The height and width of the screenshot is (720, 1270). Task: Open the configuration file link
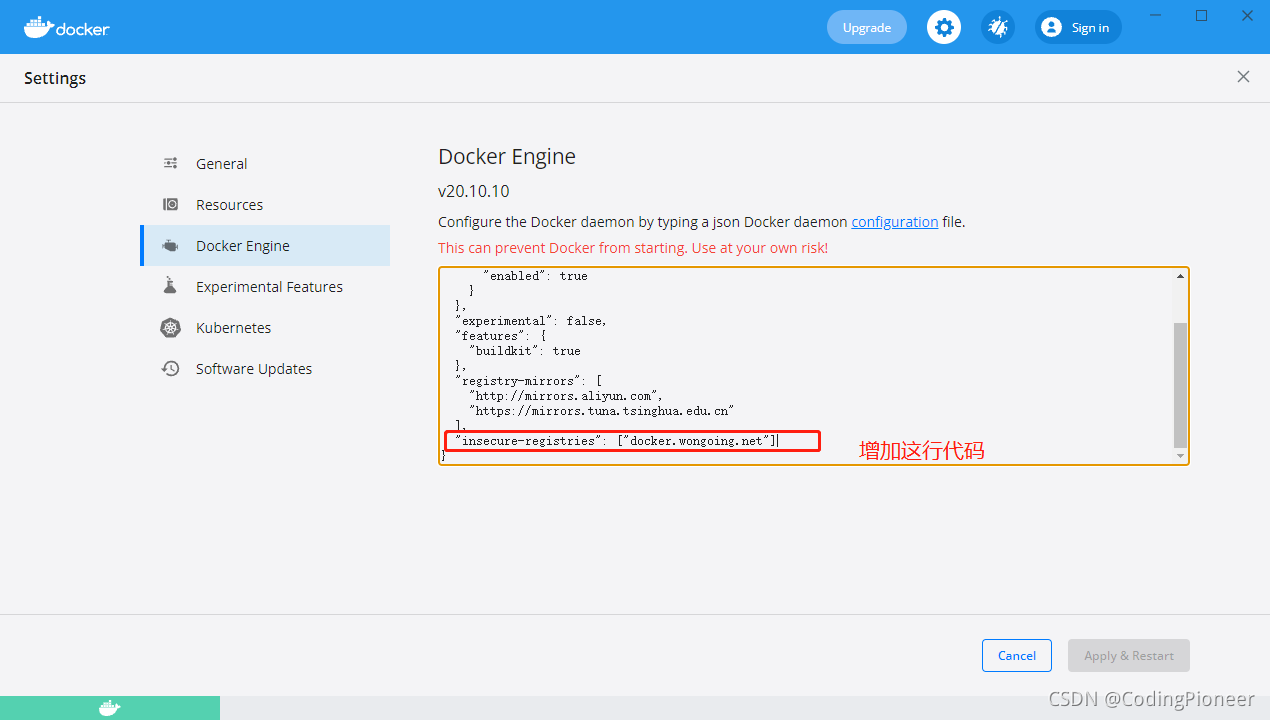(895, 222)
